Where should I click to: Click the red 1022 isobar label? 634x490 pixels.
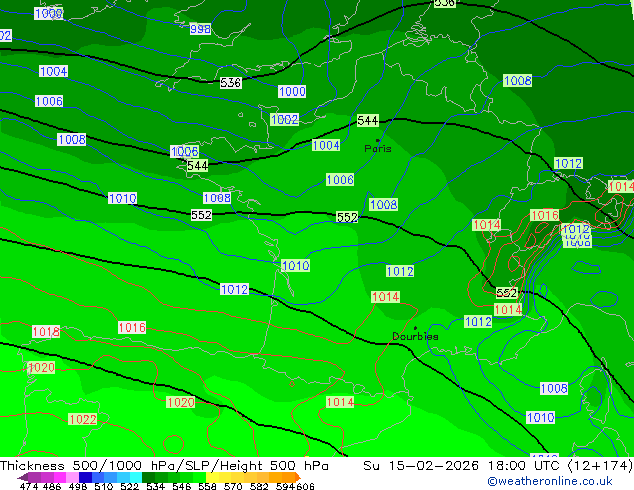[82, 419]
